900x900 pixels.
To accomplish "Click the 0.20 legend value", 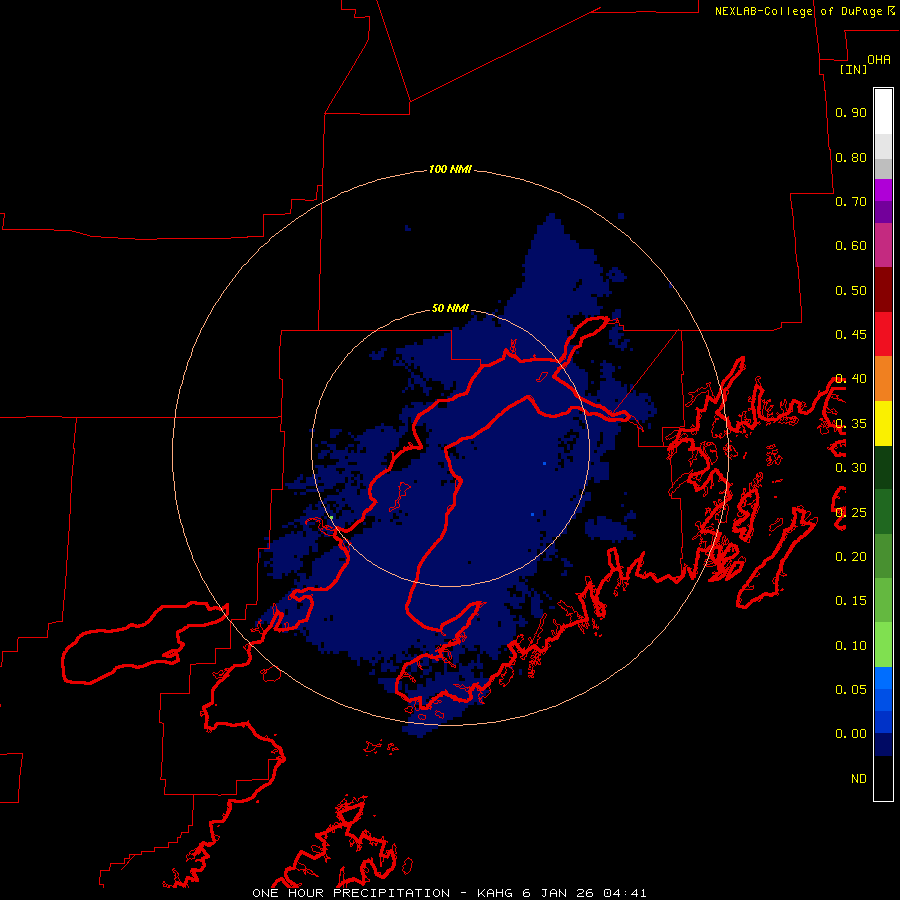I will click(x=851, y=557).
